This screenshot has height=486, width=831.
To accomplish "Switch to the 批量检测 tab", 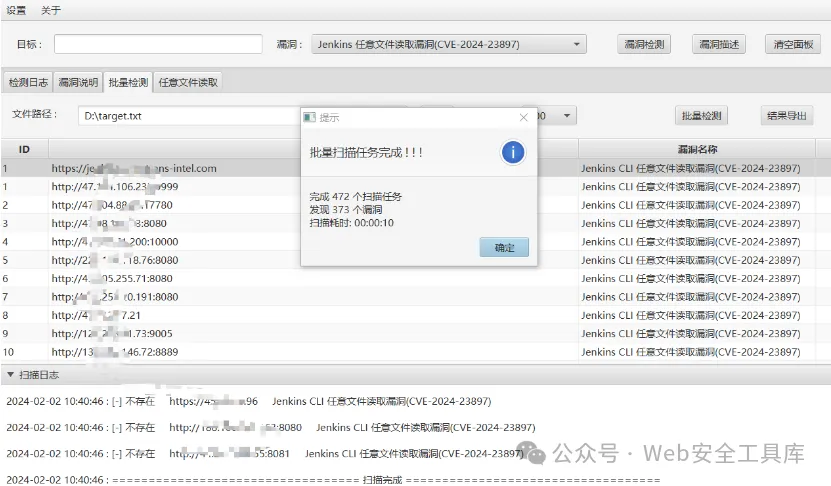I will point(128,82).
